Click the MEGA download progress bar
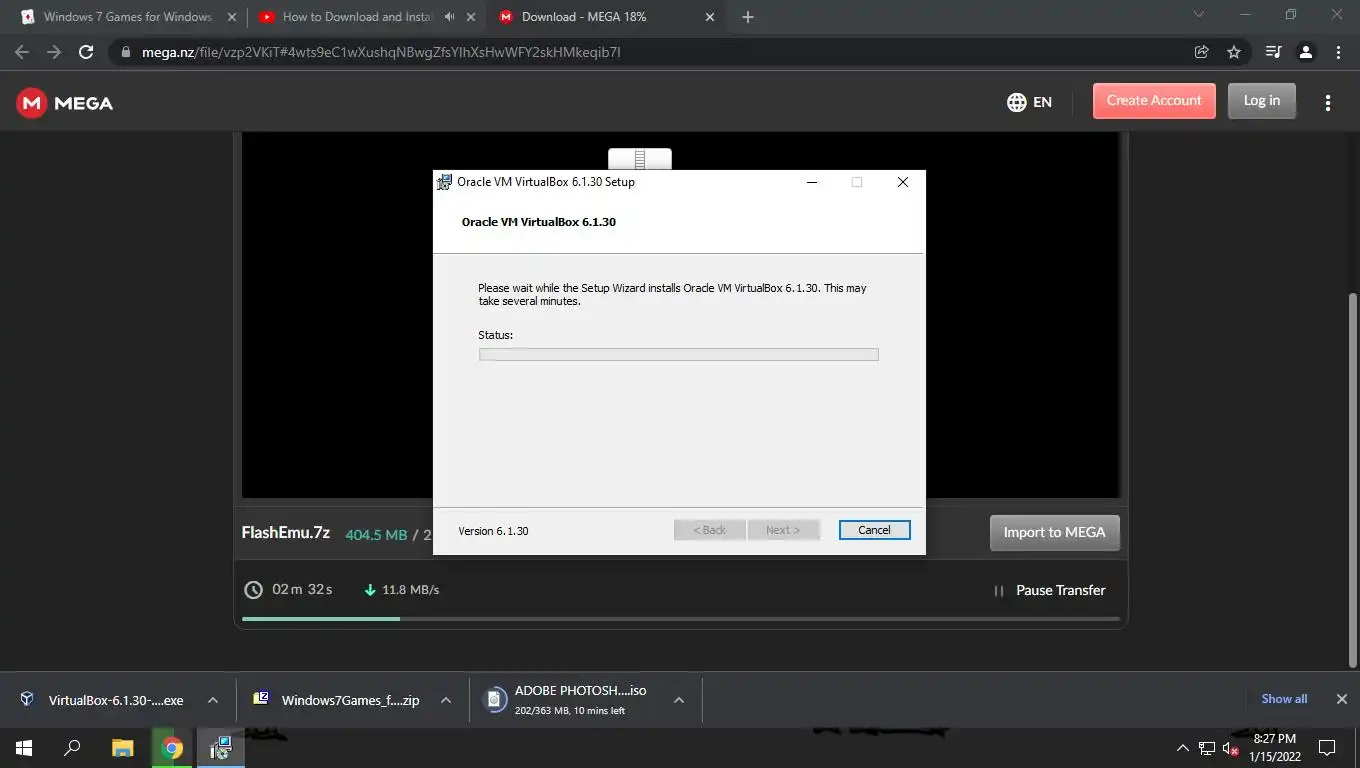Viewport: 1360px width, 768px height. point(681,619)
